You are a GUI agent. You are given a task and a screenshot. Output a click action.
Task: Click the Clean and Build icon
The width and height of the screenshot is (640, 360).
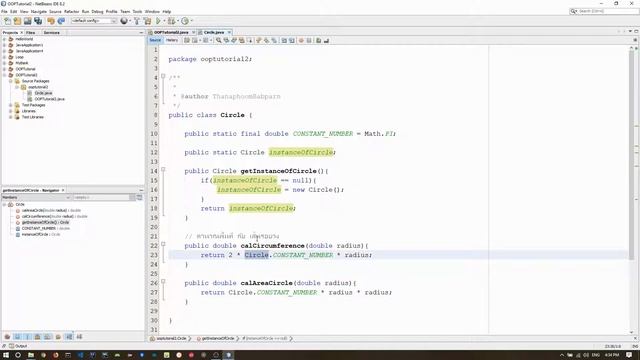pos(147,21)
